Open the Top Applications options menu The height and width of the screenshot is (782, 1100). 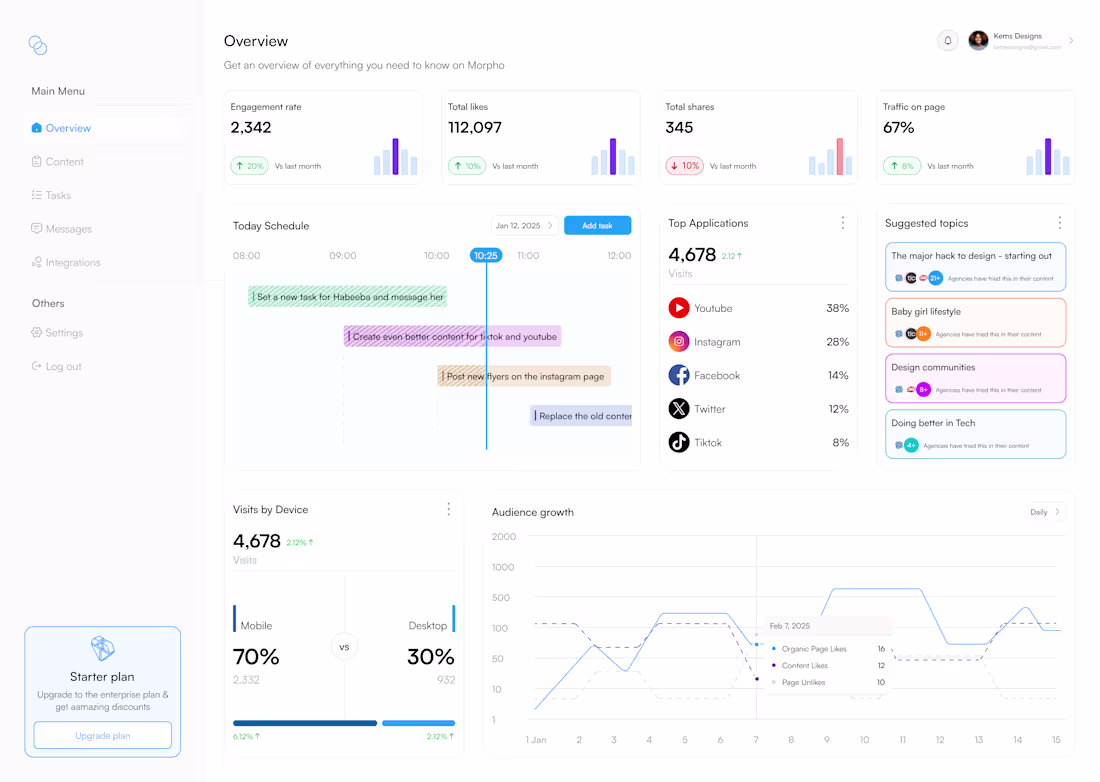coord(843,222)
